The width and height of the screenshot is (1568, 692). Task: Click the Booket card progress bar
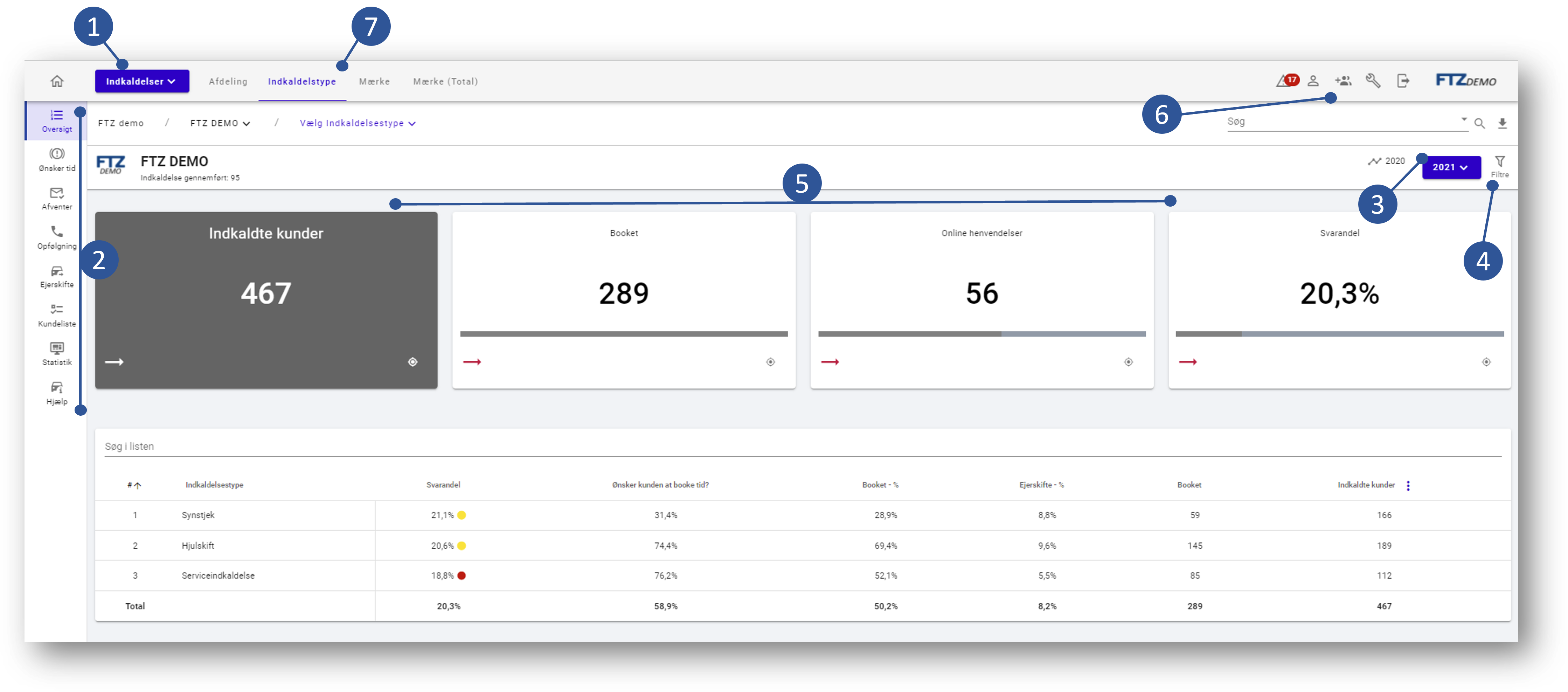pos(624,334)
